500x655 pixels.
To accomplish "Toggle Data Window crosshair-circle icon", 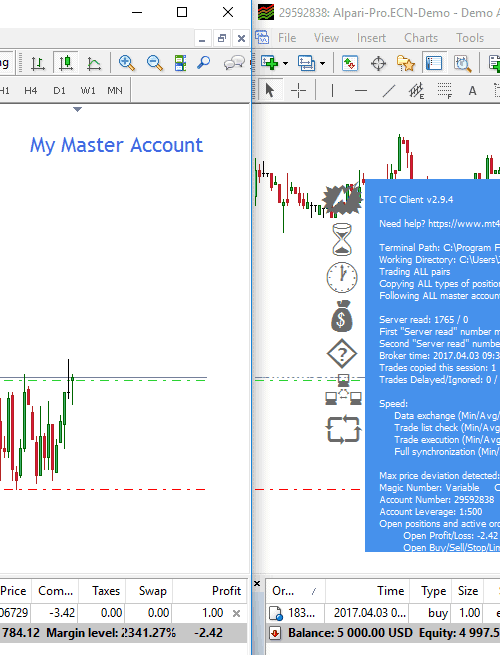I will 378,63.
